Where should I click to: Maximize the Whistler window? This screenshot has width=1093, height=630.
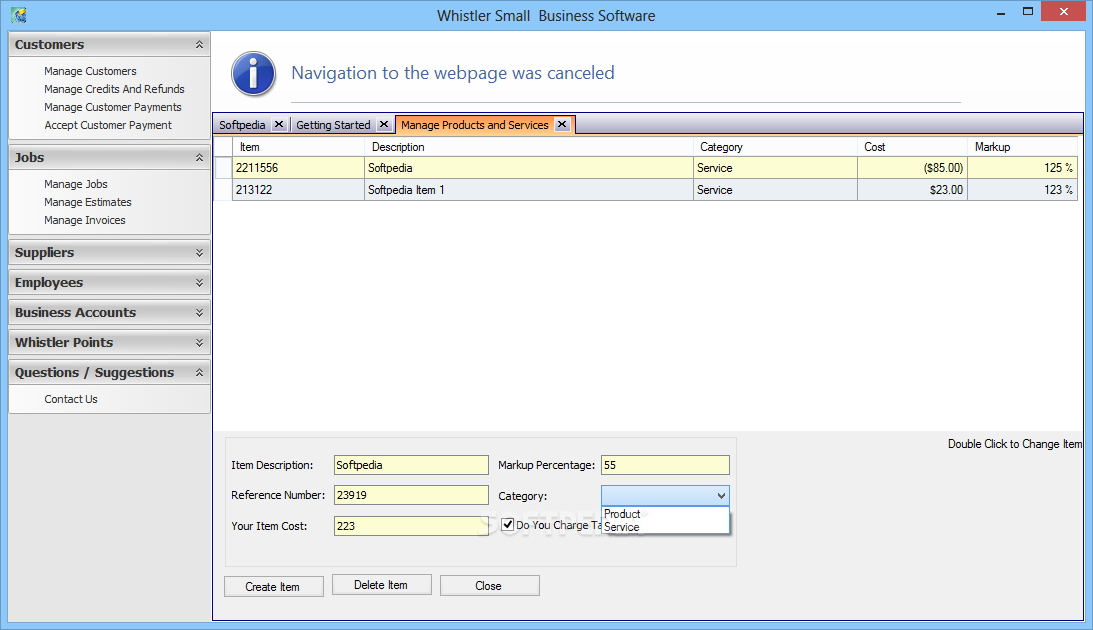pos(1027,12)
